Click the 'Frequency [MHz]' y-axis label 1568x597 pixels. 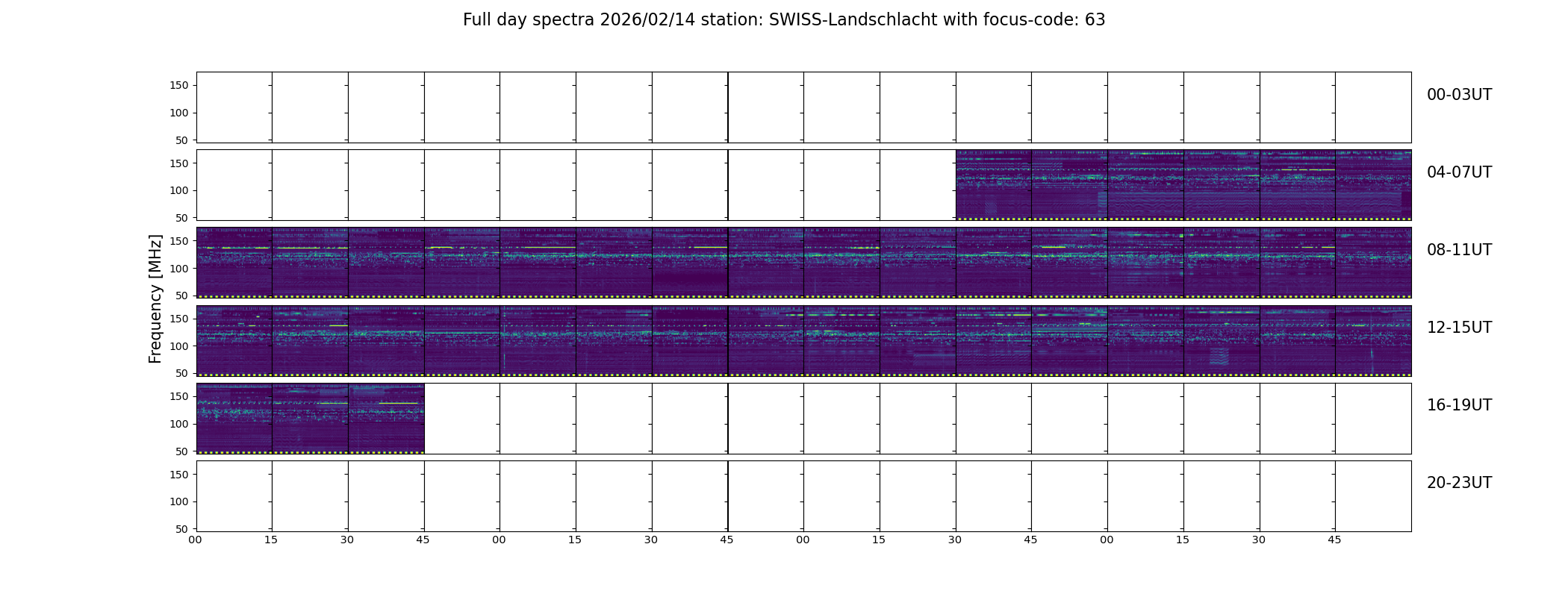pyautogui.click(x=155, y=298)
